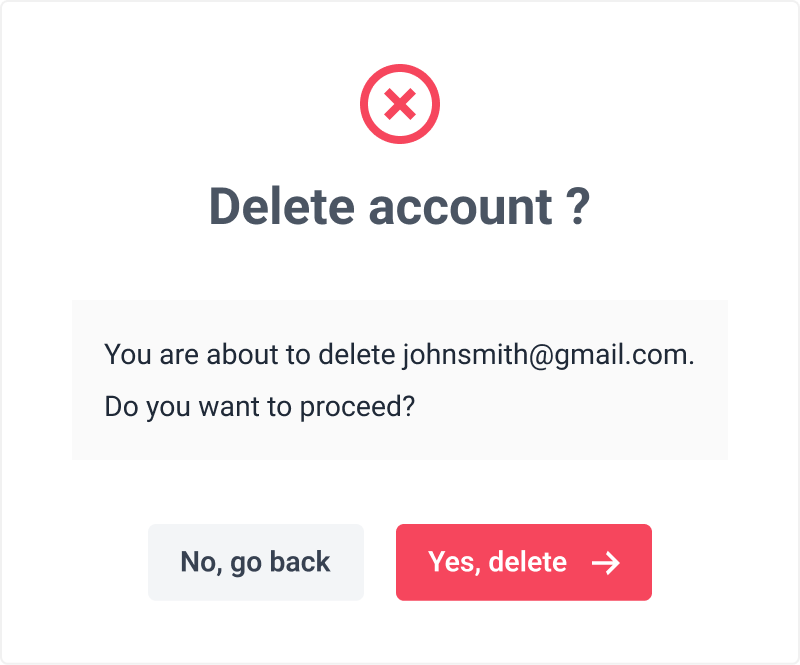This screenshot has height=665, width=800.
Task: Click the Delete account ? heading
Action: [x=399, y=206]
